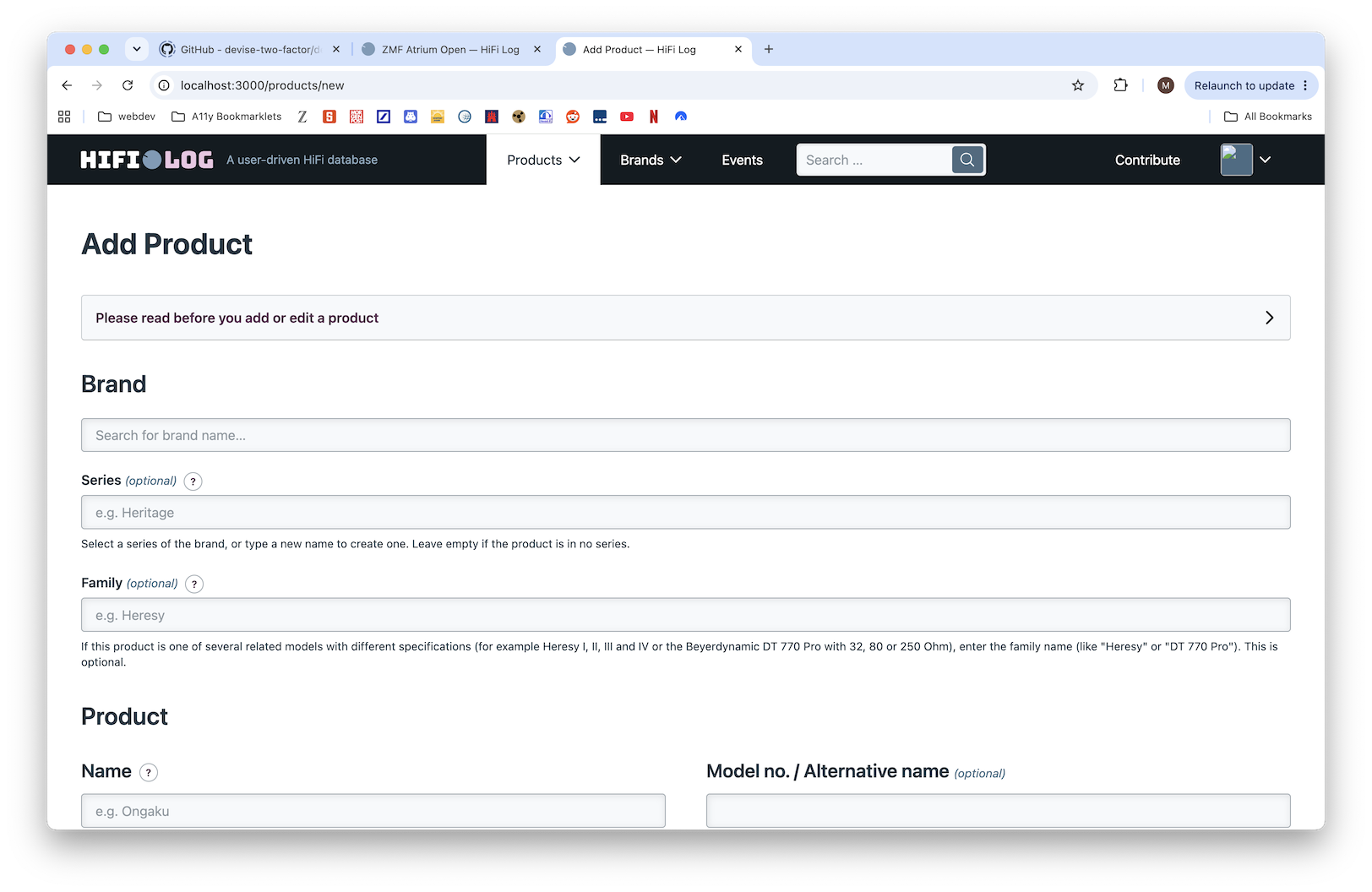This screenshot has width=1372, height=892.
Task: Bookmark this page with the star icon
Action: click(1078, 85)
